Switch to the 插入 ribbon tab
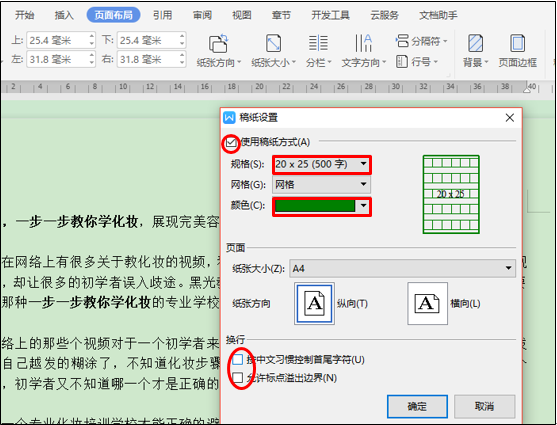 pyautogui.click(x=64, y=15)
